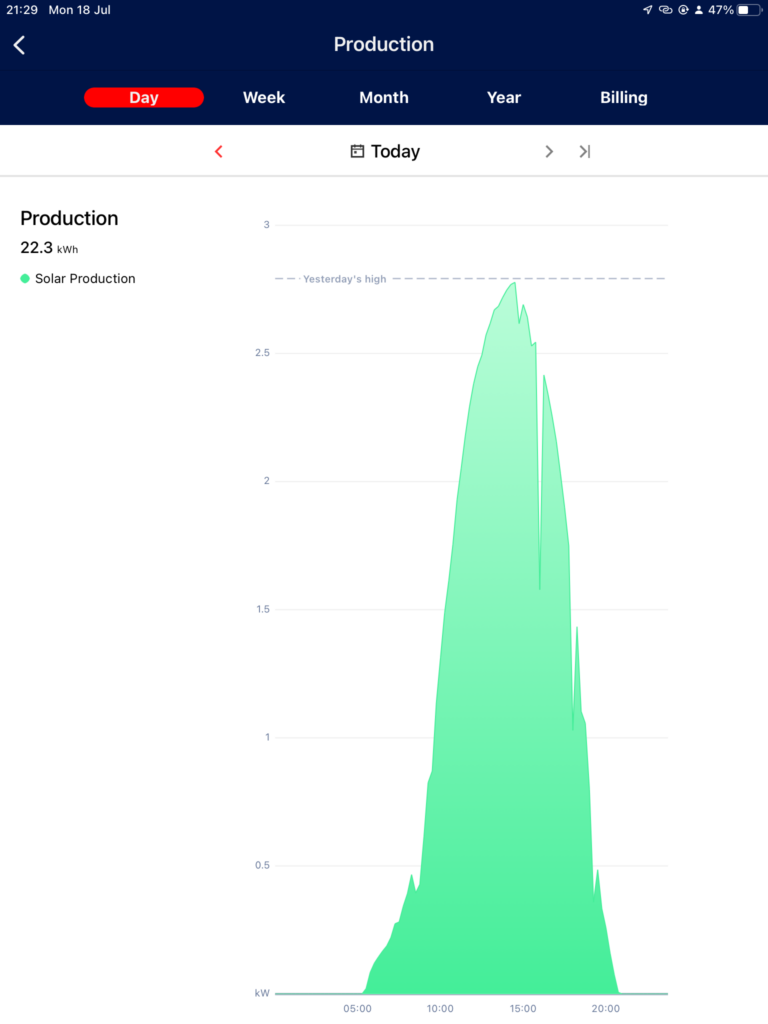Tap the 22.3 kWh production total
This screenshot has width=768, height=1024.
pyautogui.click(x=49, y=248)
